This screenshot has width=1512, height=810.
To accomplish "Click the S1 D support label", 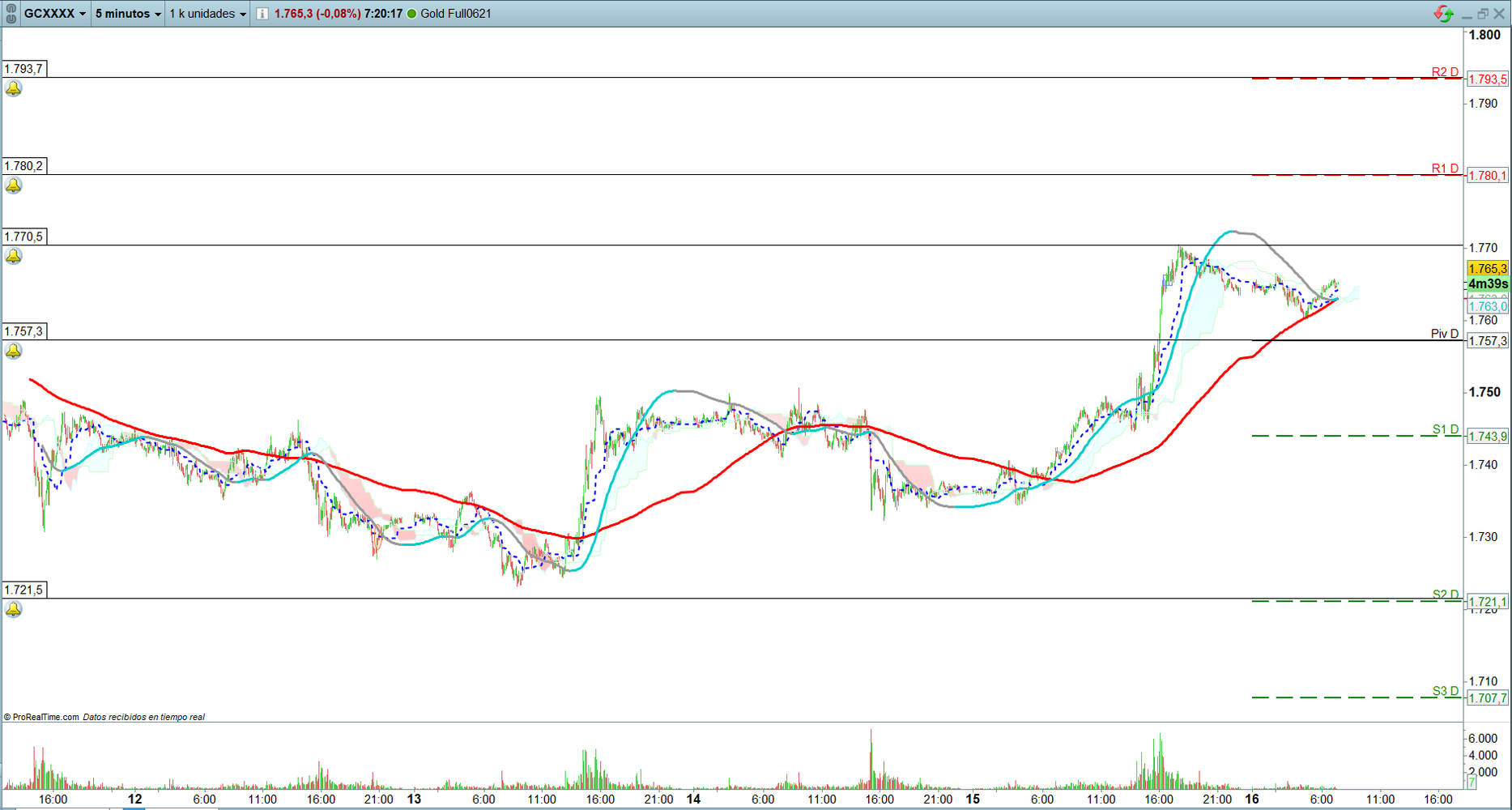I will click(x=1446, y=429).
